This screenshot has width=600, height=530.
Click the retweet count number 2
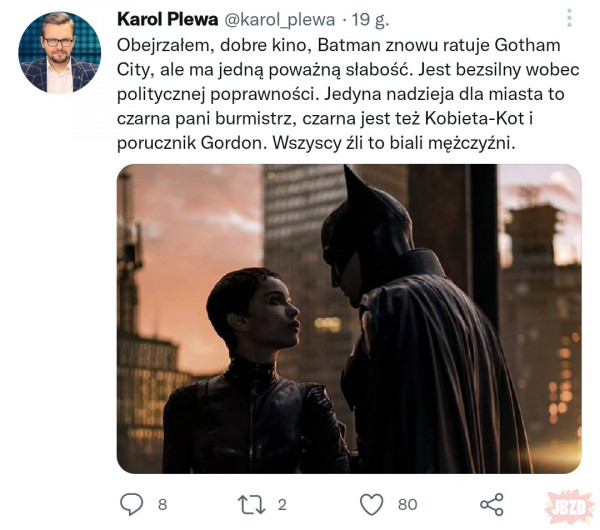pyautogui.click(x=282, y=504)
